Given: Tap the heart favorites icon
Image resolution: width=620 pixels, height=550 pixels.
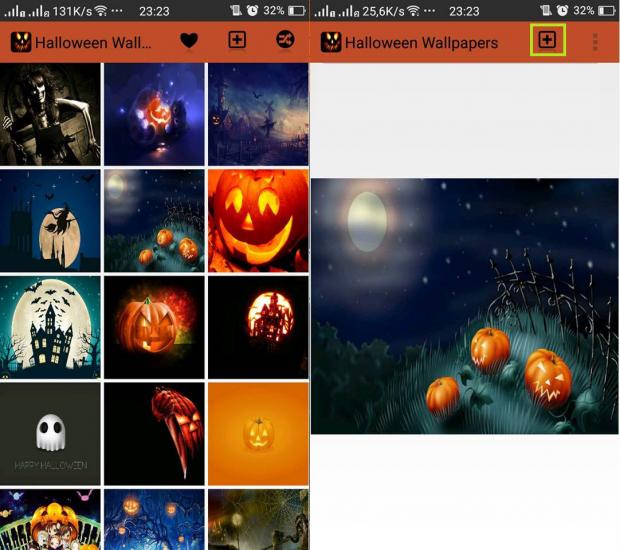Looking at the screenshot, I should [188, 42].
